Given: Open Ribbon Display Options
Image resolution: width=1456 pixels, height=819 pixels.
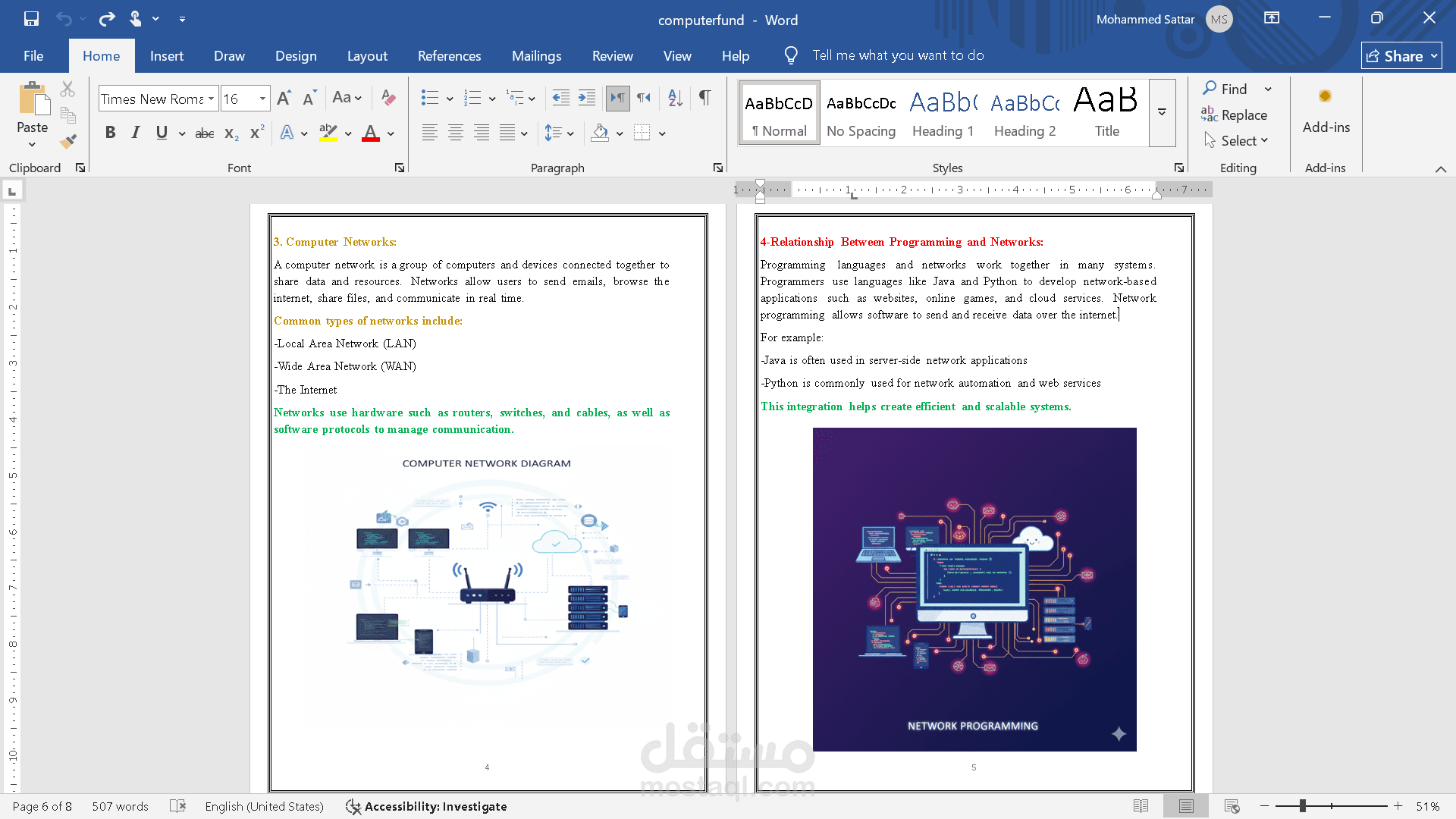Looking at the screenshot, I should [x=1272, y=18].
